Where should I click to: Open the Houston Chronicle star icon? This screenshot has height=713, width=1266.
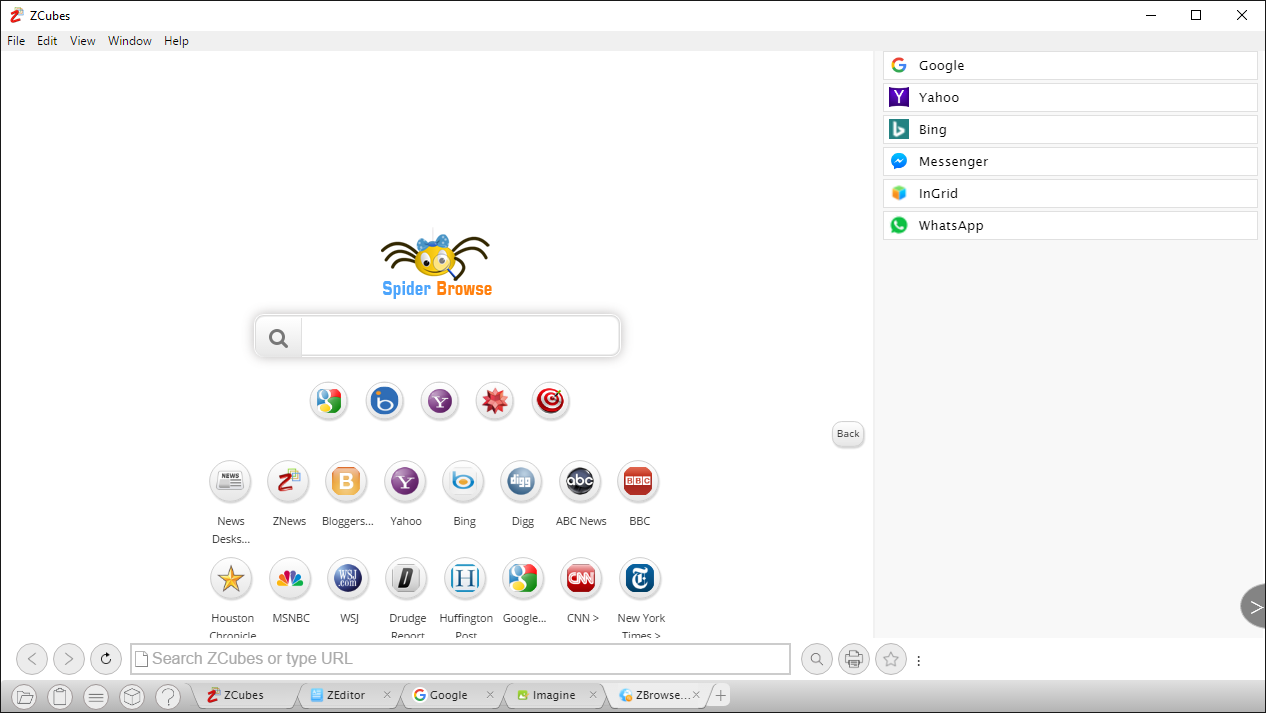[231, 579]
